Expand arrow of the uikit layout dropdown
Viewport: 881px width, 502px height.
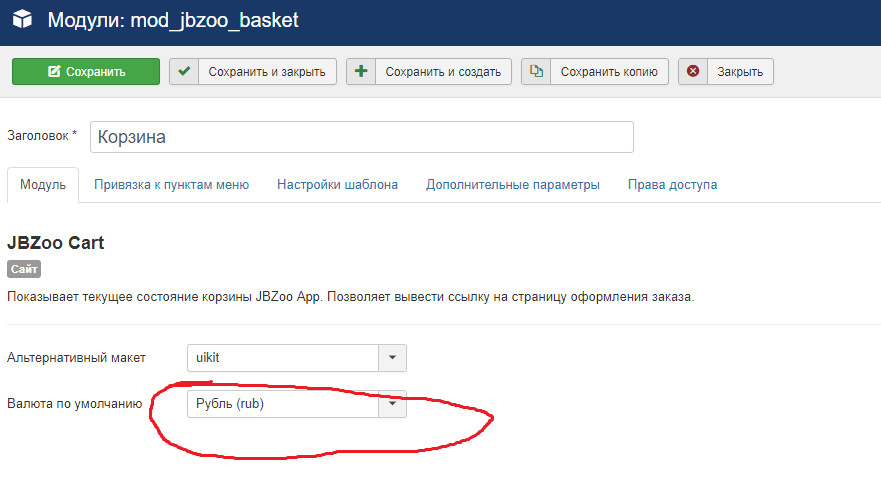392,358
